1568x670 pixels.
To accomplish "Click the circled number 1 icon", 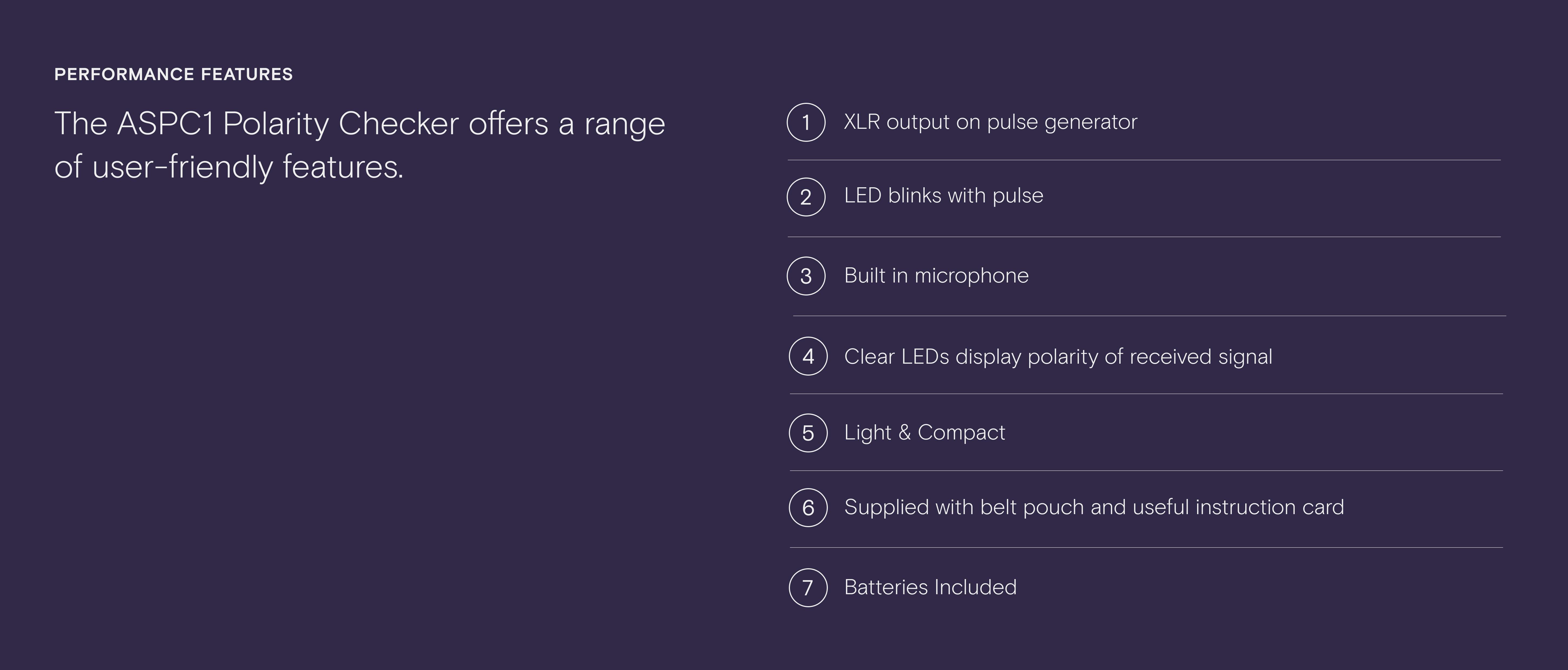I will (806, 122).
